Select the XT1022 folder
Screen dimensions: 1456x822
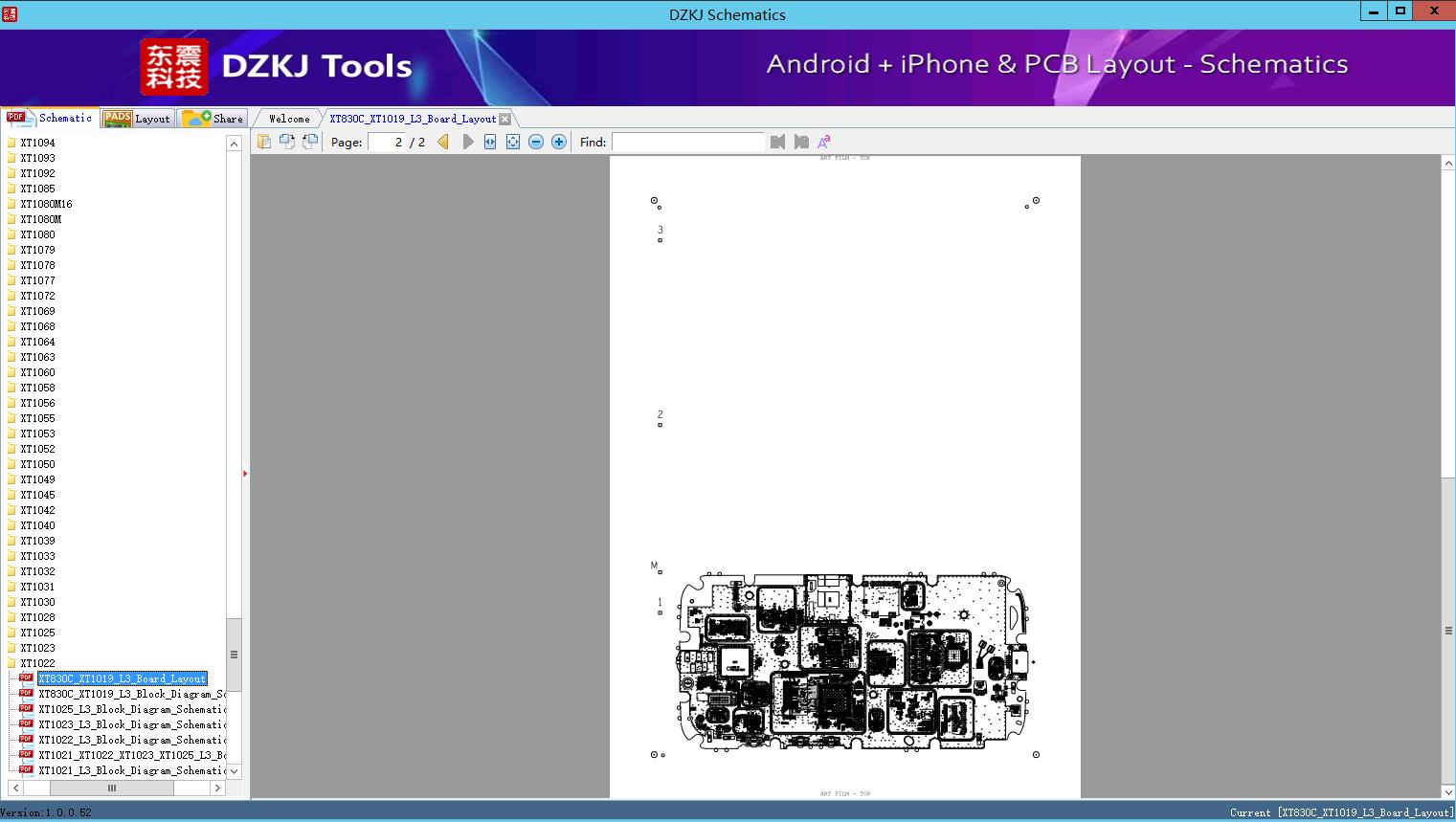37,663
